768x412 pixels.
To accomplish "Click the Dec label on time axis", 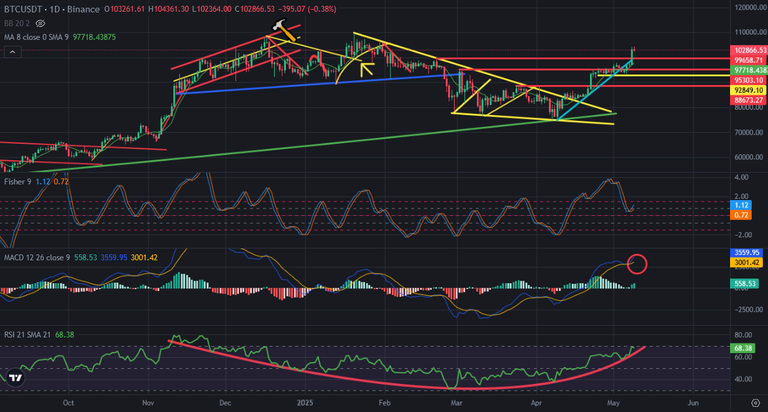I will 225,403.
